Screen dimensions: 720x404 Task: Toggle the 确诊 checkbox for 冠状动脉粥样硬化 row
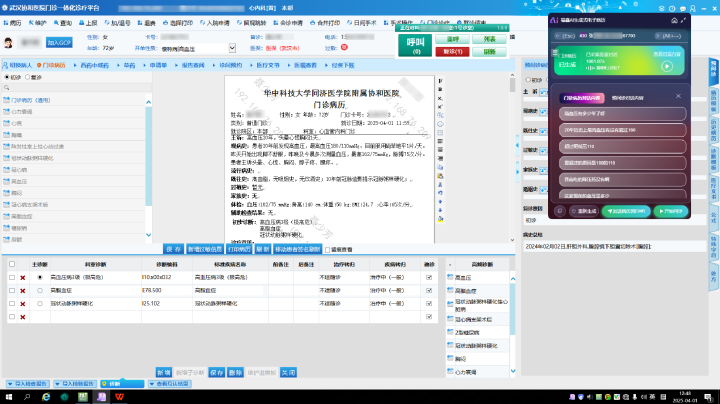pyautogui.click(x=429, y=303)
